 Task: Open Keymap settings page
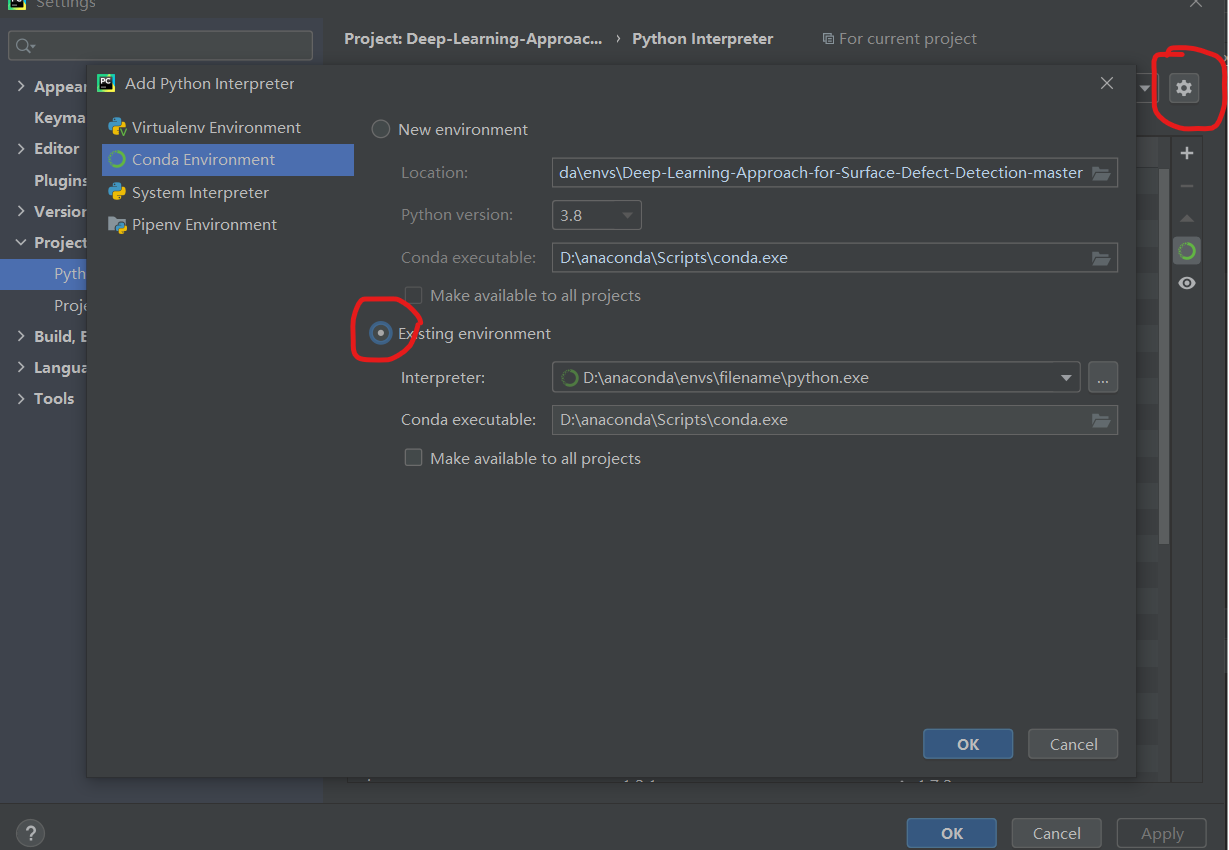click(x=60, y=117)
